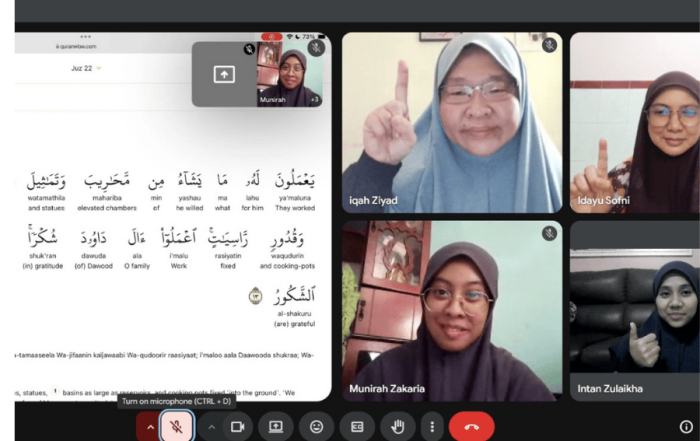Raise hand using the hand icon
The width and height of the screenshot is (700, 441).
[x=398, y=427]
